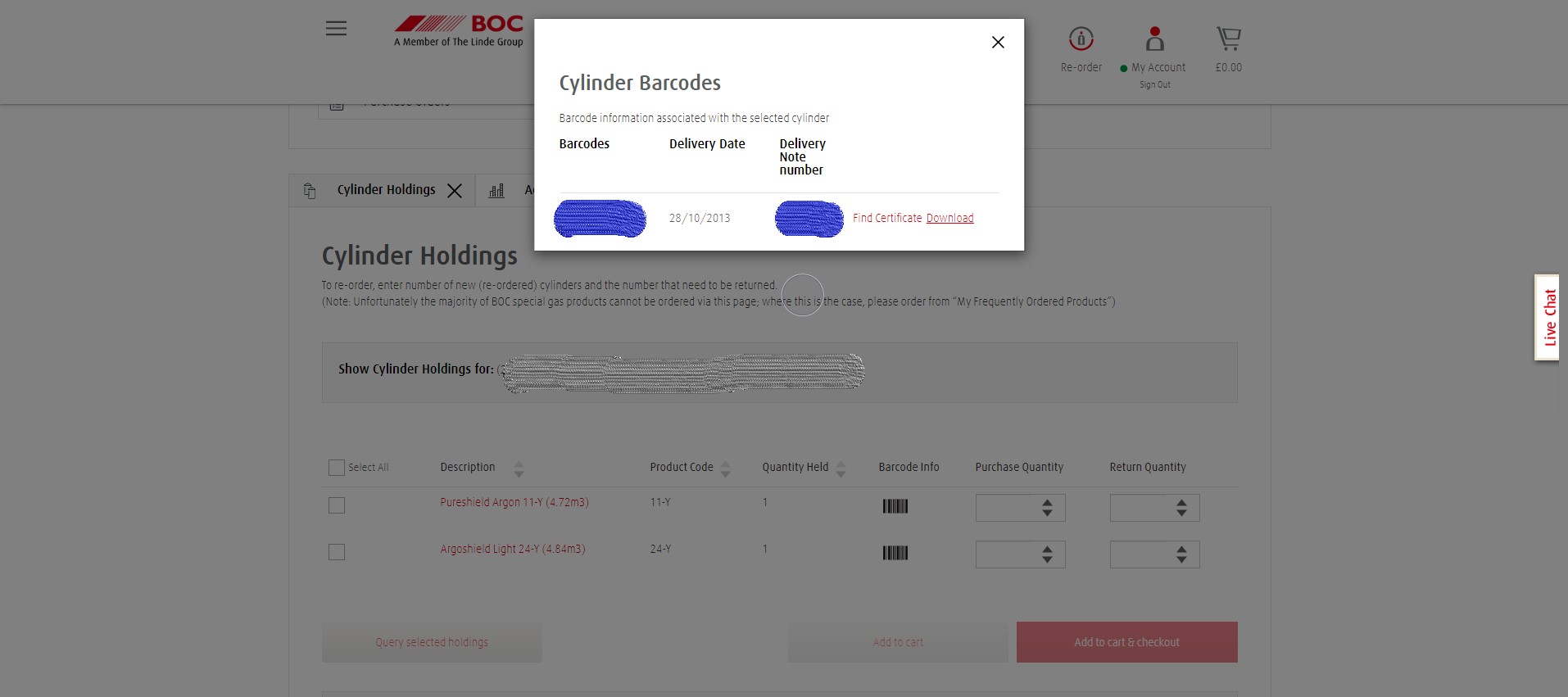Image resolution: width=1568 pixels, height=697 pixels.
Task: Open Pureshield Argon 11-Y product link
Action: (514, 502)
